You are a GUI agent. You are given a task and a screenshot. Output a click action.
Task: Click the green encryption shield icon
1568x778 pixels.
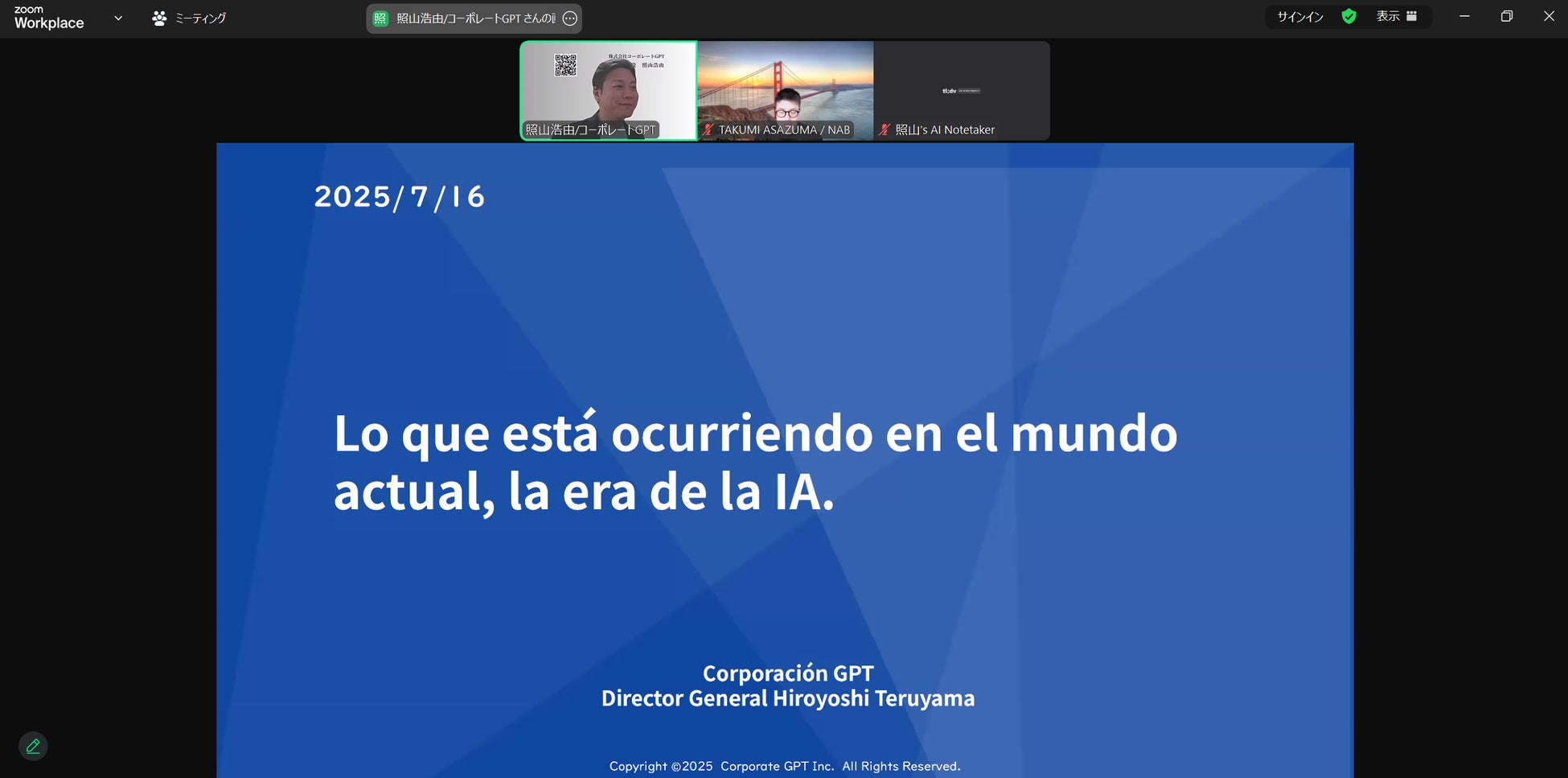(1349, 17)
